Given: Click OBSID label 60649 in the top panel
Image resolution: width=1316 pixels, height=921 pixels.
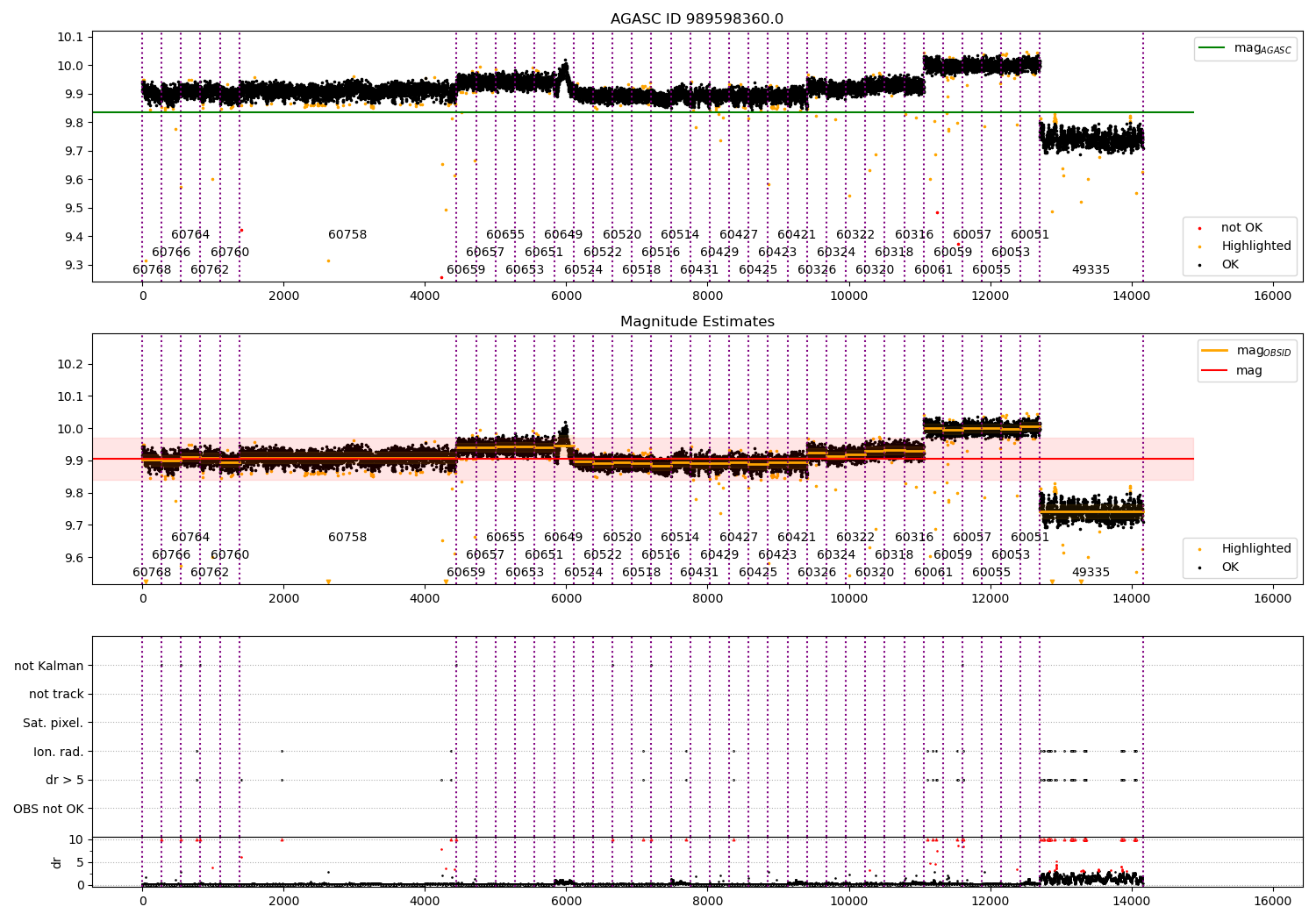Looking at the screenshot, I should (x=563, y=235).
